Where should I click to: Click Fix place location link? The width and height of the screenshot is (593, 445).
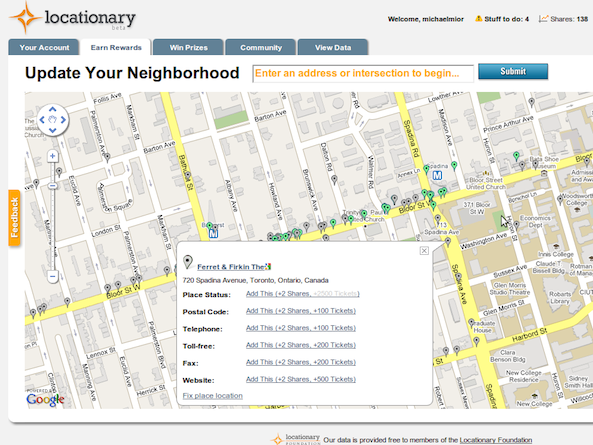pyautogui.click(x=213, y=396)
